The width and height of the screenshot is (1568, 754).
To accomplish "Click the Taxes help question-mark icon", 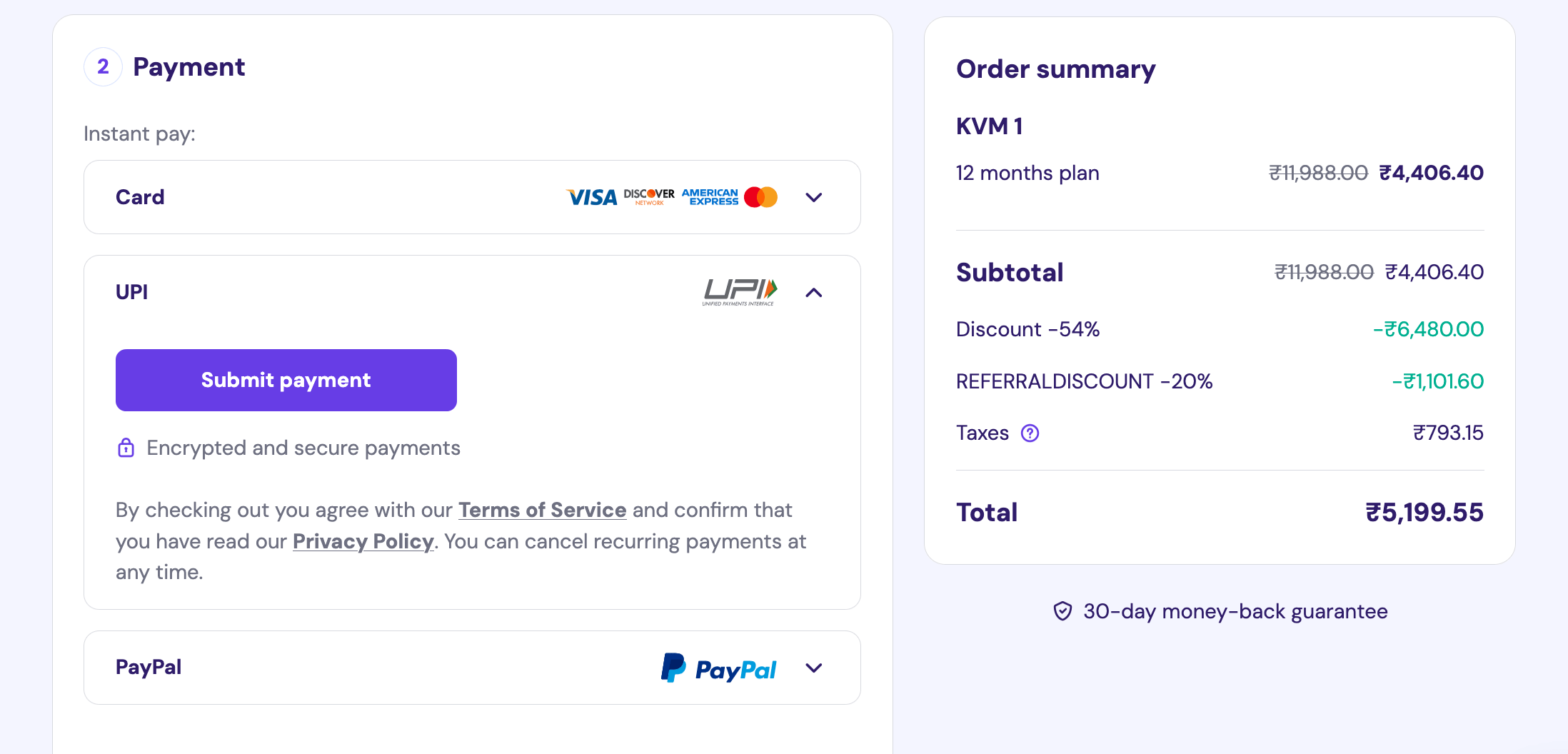I will click(1030, 433).
